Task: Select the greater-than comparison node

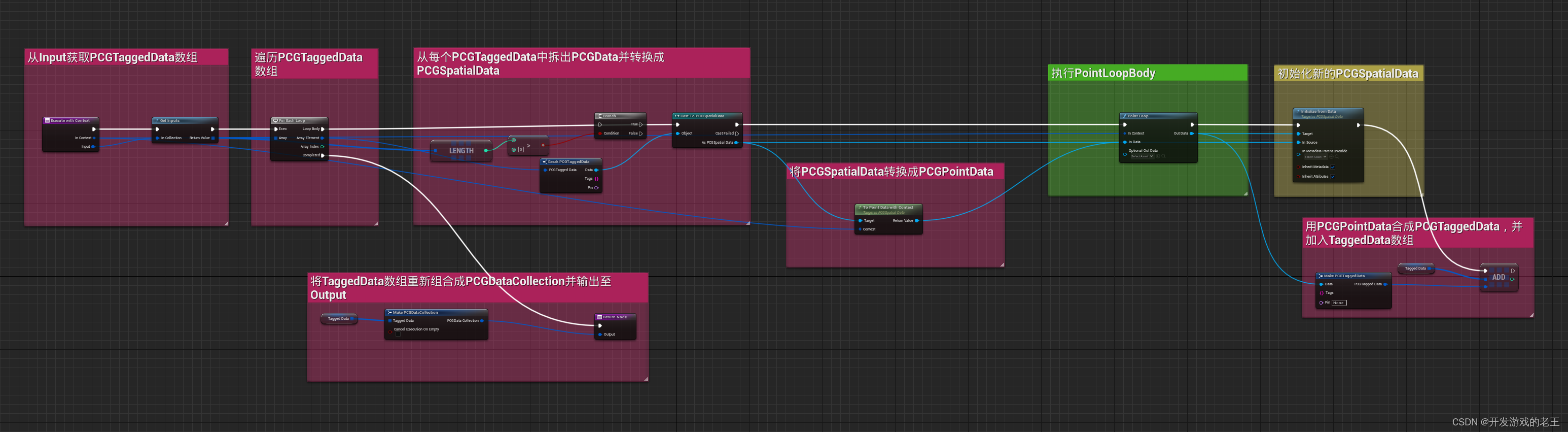Action: 528,146
